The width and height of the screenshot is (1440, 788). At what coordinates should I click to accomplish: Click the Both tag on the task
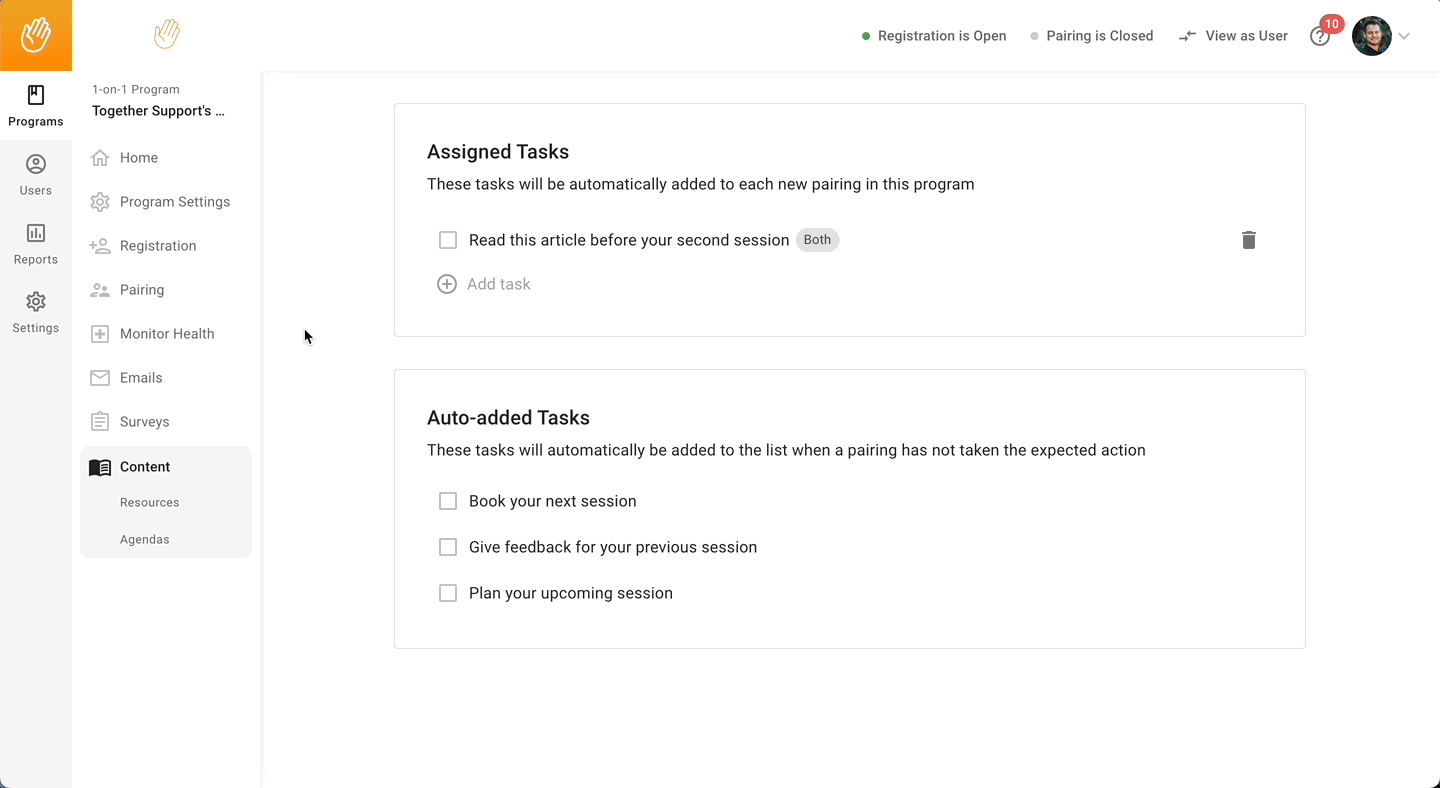(x=817, y=240)
